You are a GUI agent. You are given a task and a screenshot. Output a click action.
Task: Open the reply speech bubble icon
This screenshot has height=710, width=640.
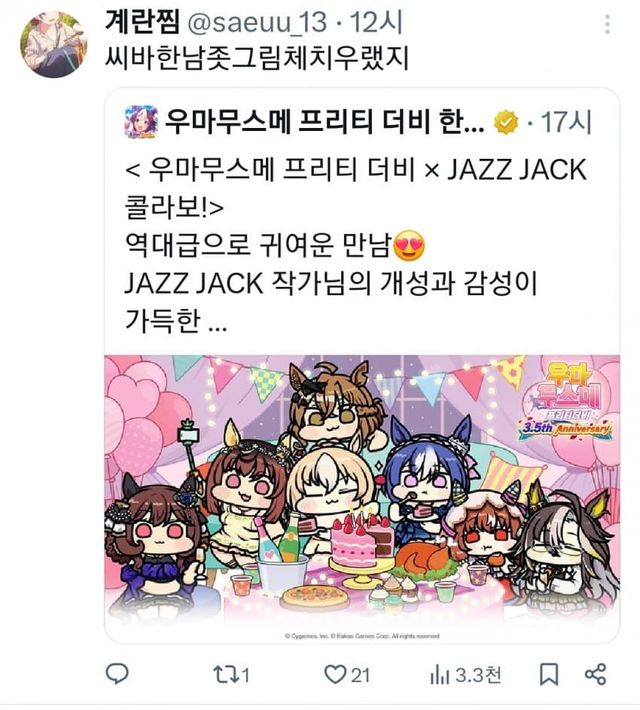click(117, 674)
